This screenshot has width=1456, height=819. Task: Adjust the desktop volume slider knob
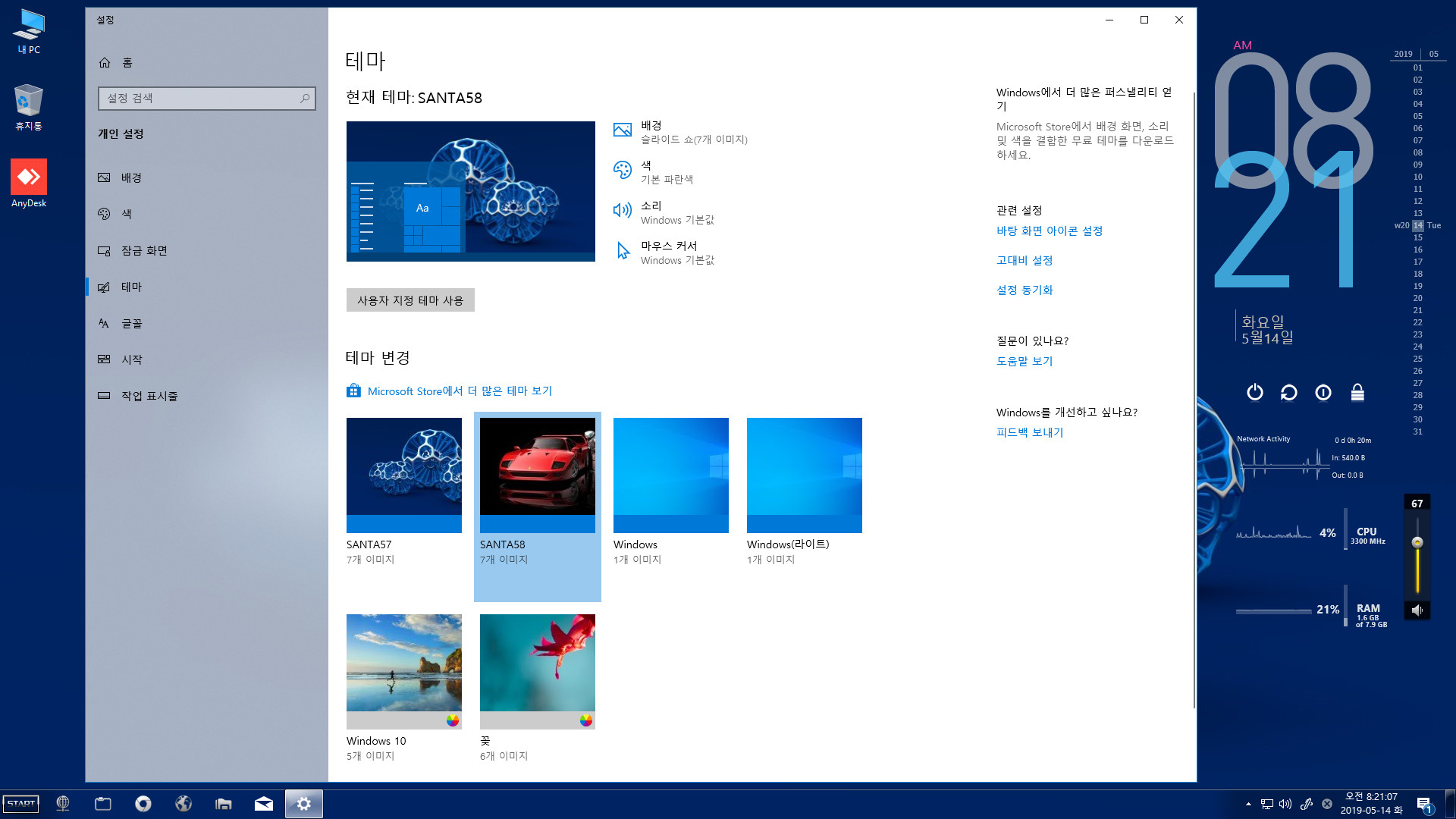click(x=1417, y=542)
